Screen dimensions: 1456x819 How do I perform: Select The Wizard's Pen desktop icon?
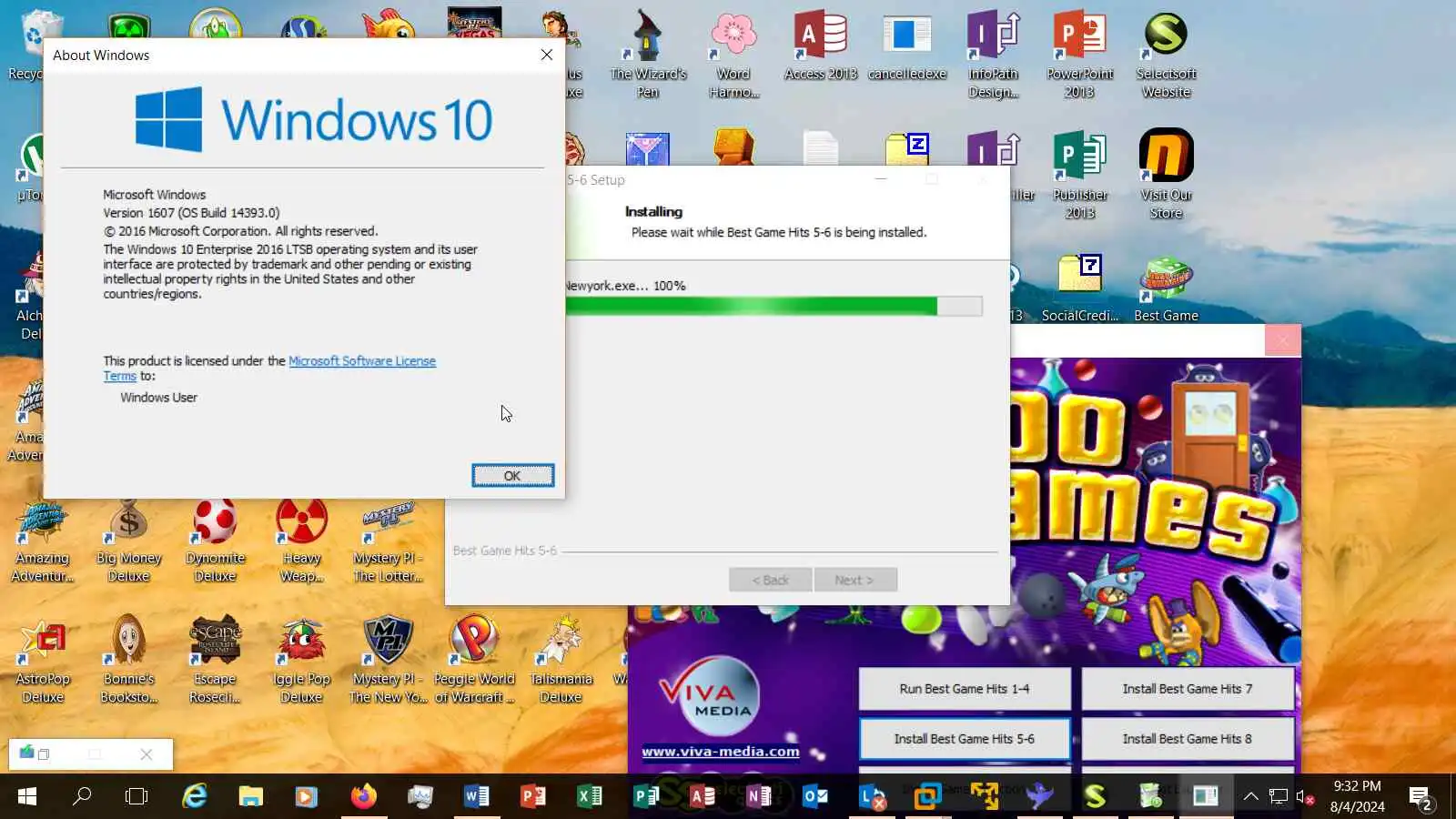[x=648, y=55]
